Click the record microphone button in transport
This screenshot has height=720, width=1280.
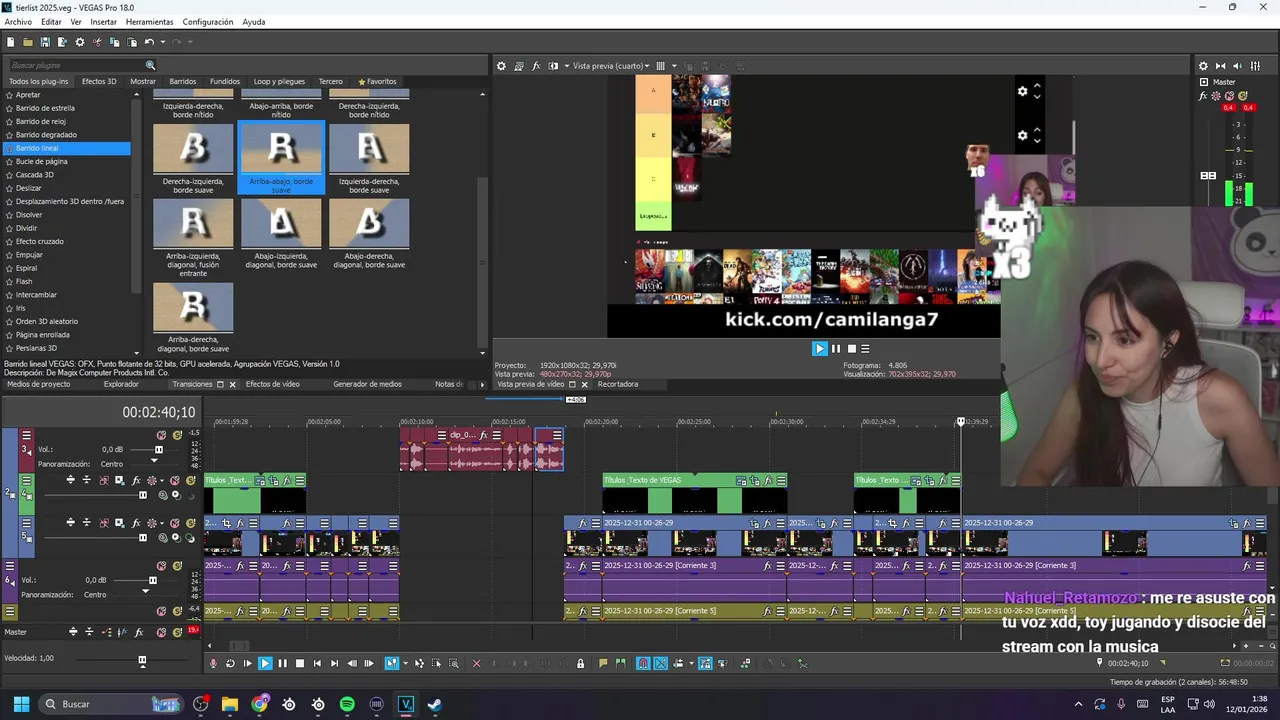pyautogui.click(x=212, y=663)
